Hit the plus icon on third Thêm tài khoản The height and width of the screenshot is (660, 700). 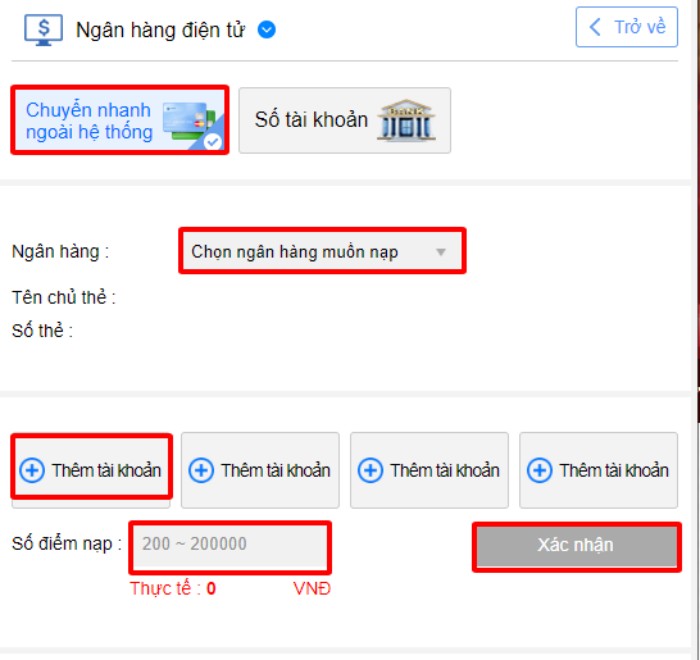[371, 470]
